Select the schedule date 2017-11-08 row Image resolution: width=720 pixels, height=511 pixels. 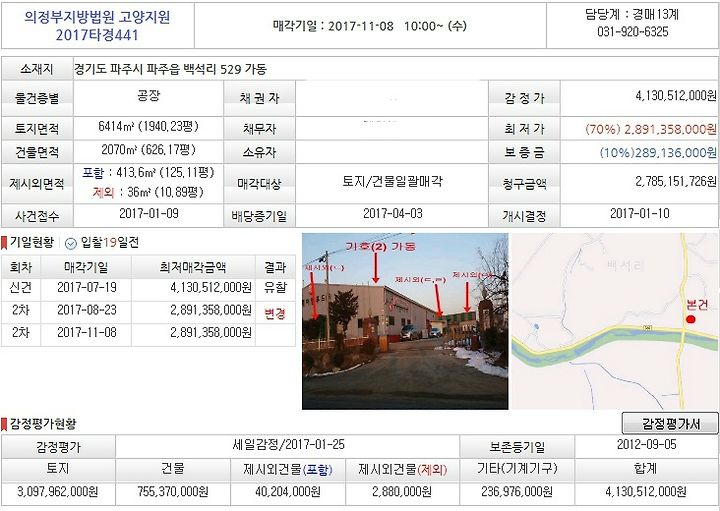[148, 335]
